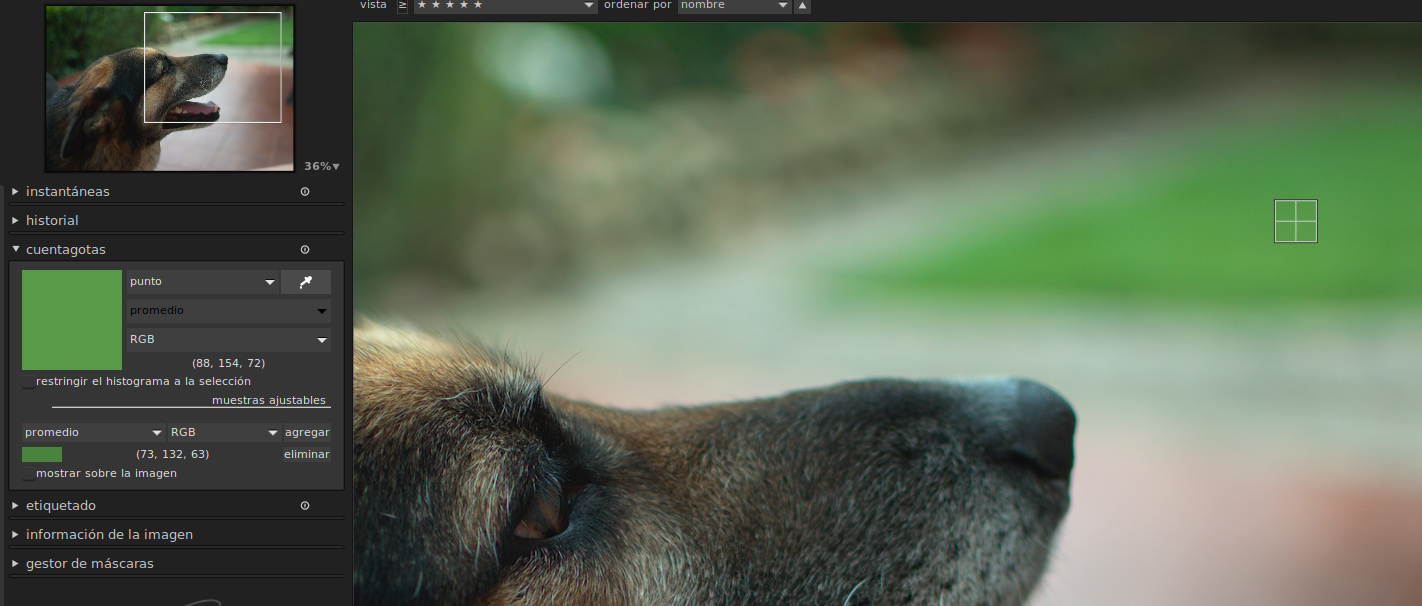Enable restringir el histograma a la selección
The width and height of the screenshot is (1422, 606).
(29, 382)
